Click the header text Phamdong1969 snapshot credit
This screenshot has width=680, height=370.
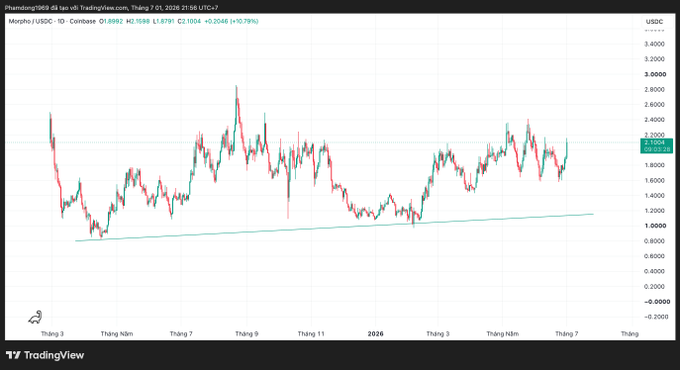tap(111, 8)
